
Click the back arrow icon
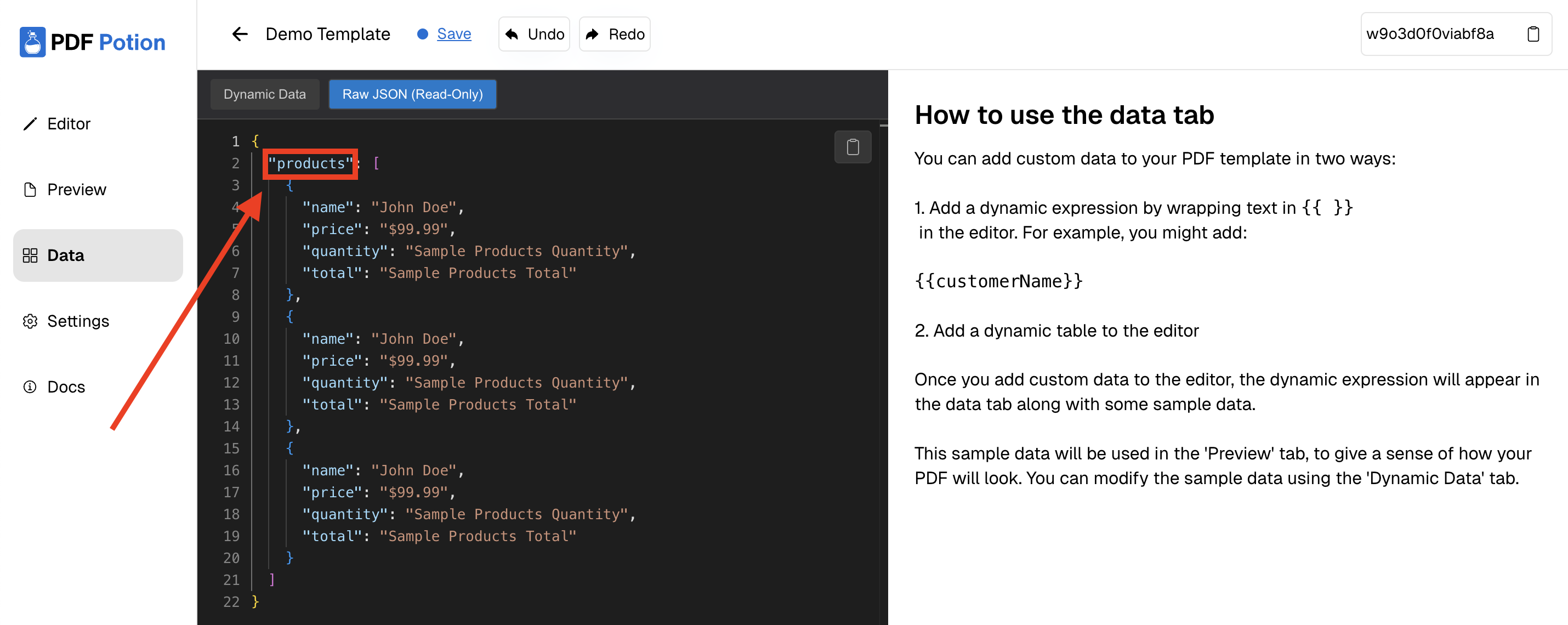(240, 34)
